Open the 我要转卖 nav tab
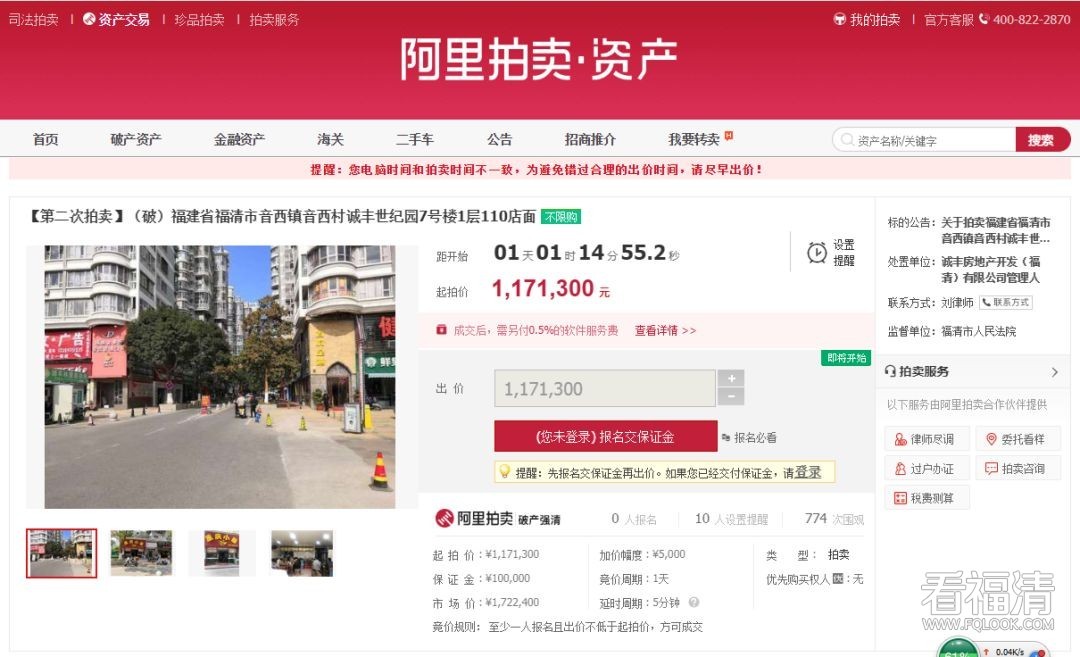This screenshot has width=1080, height=657. pyautogui.click(x=694, y=140)
